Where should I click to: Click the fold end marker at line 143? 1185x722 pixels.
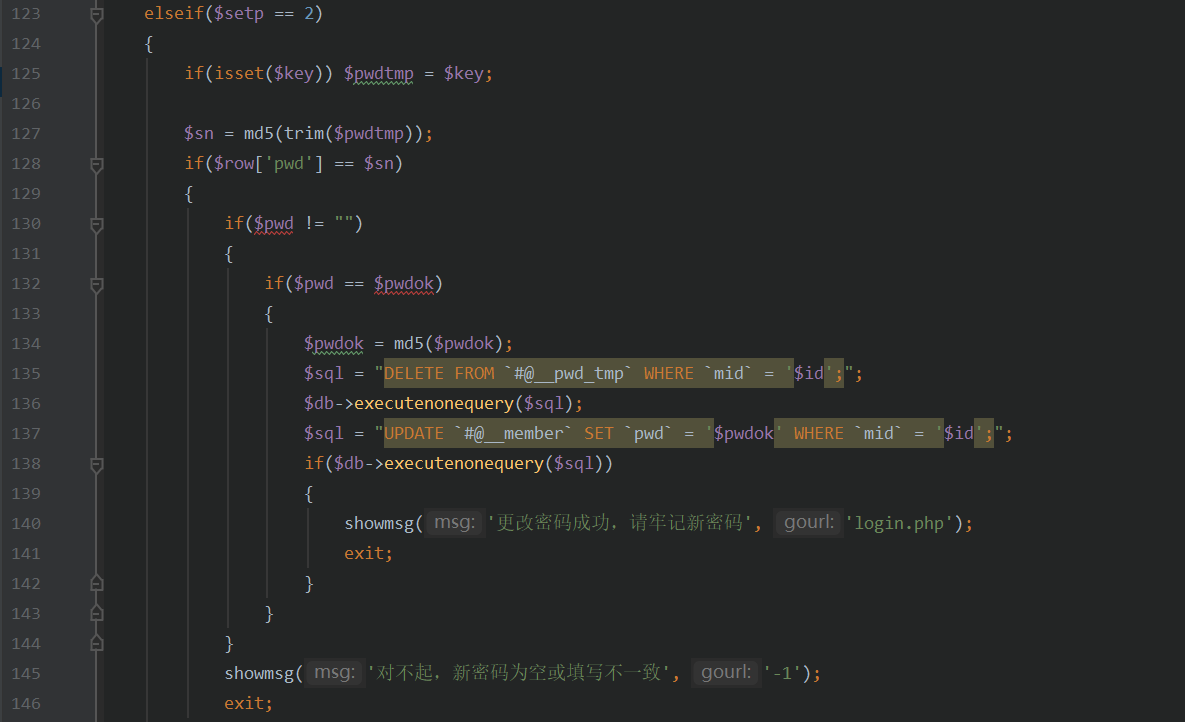click(x=97, y=613)
